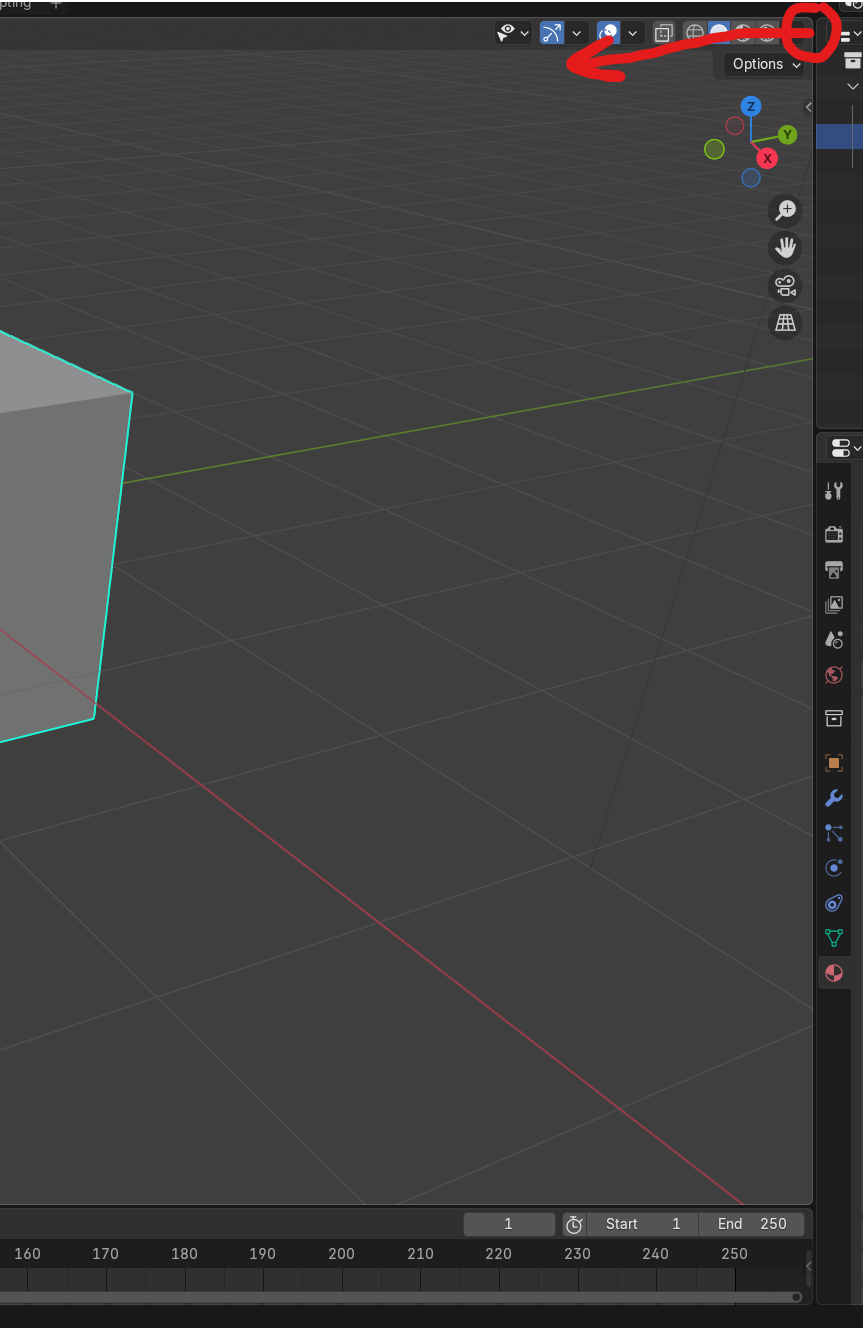Click the blue Z axis on navigation gizmo

coord(751,106)
